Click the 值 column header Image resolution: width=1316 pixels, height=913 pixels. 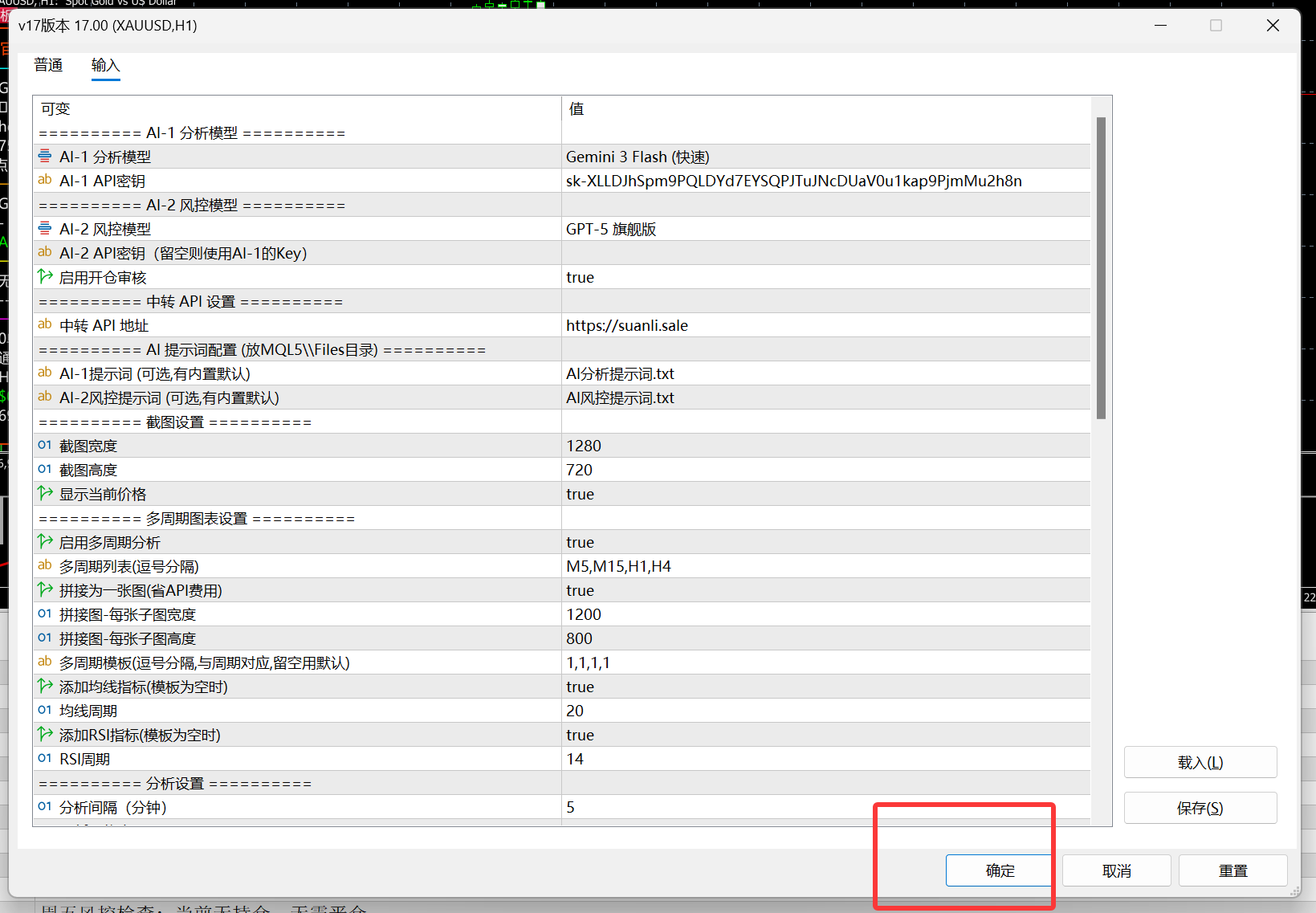pyautogui.click(x=577, y=108)
